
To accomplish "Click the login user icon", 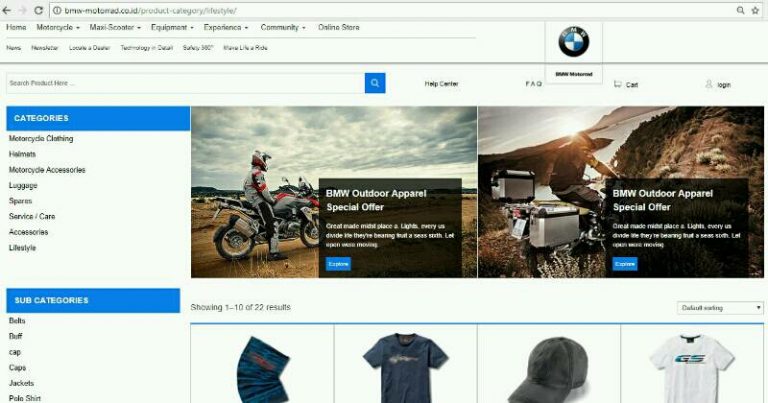I will [x=709, y=84].
